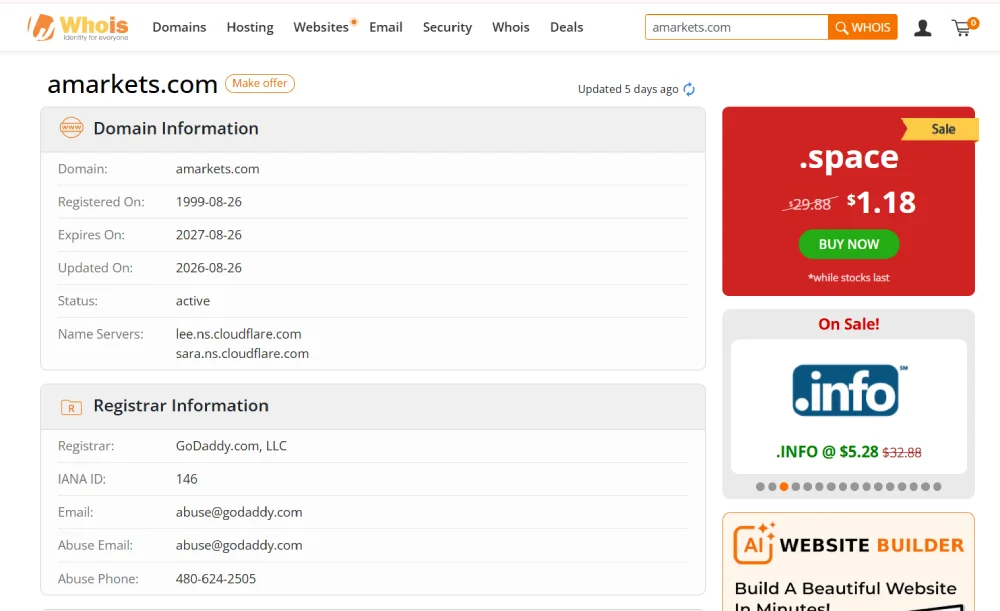The image size is (1000, 611).
Task: Select the first carousel dot under .INFO offer
Action: point(760,487)
